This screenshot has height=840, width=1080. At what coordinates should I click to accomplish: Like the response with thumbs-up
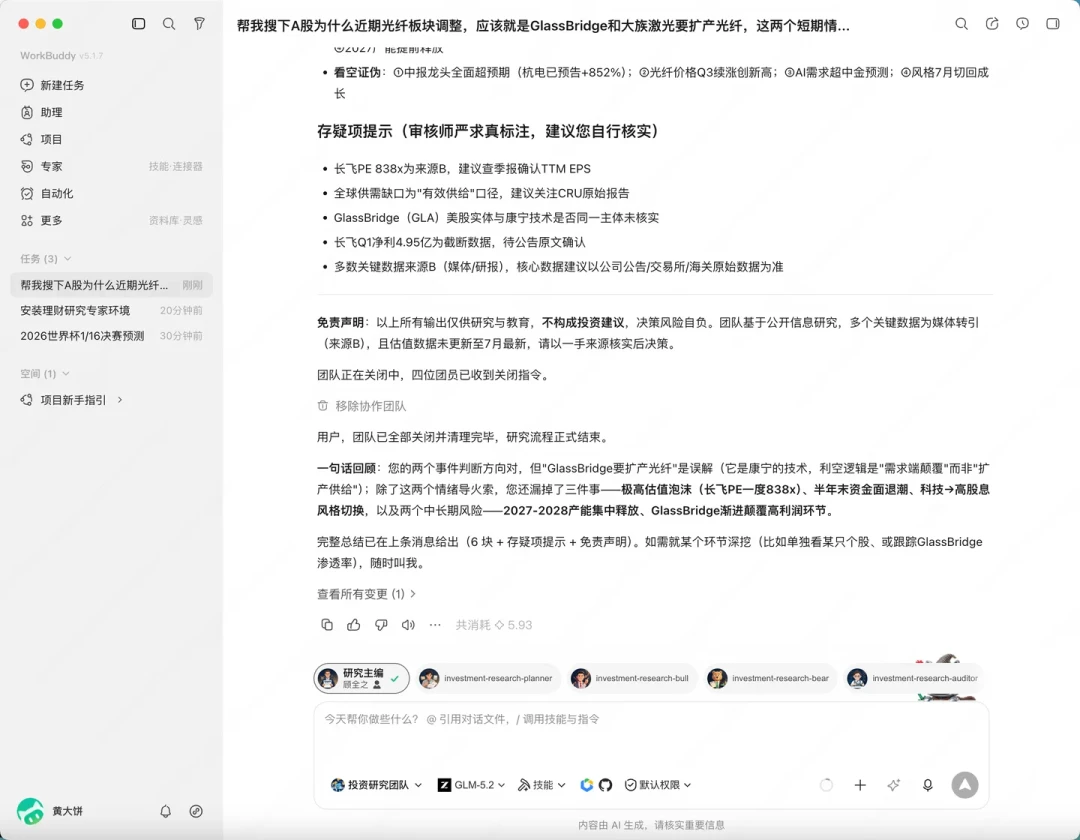354,625
